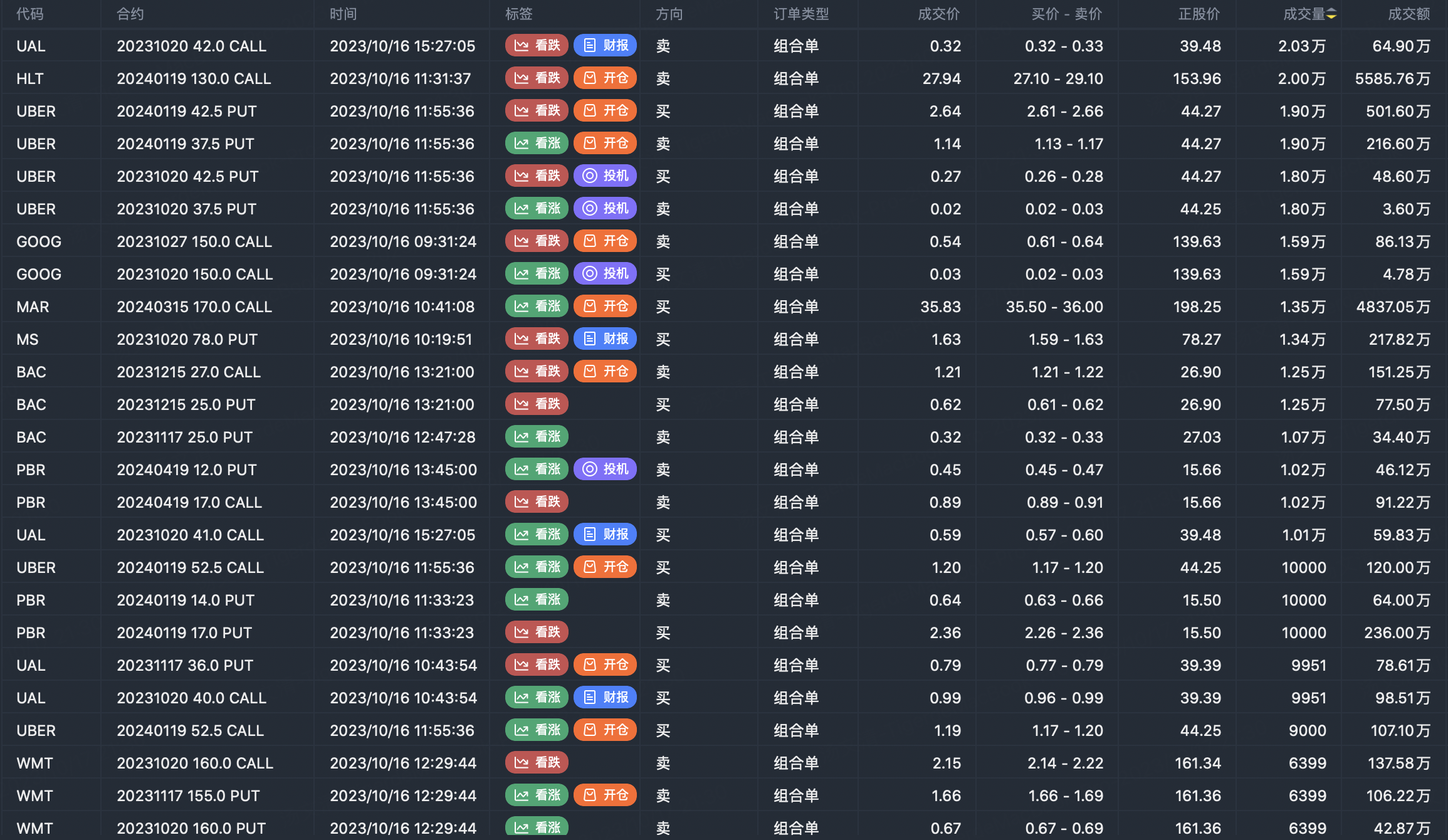The width and height of the screenshot is (1448, 840).
Task: Click 投机 tag in UBER 20231020 37.5 PUT row
Action: [605, 208]
